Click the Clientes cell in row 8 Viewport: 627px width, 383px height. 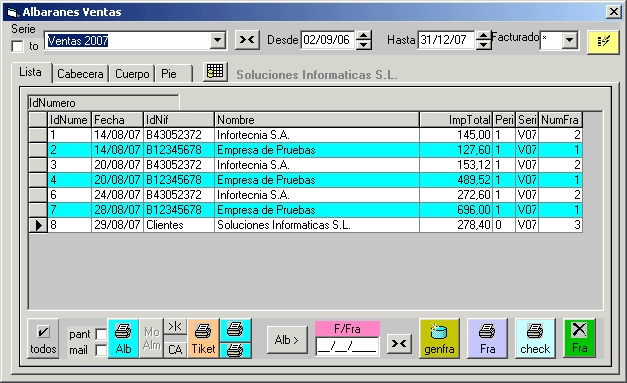tap(179, 225)
